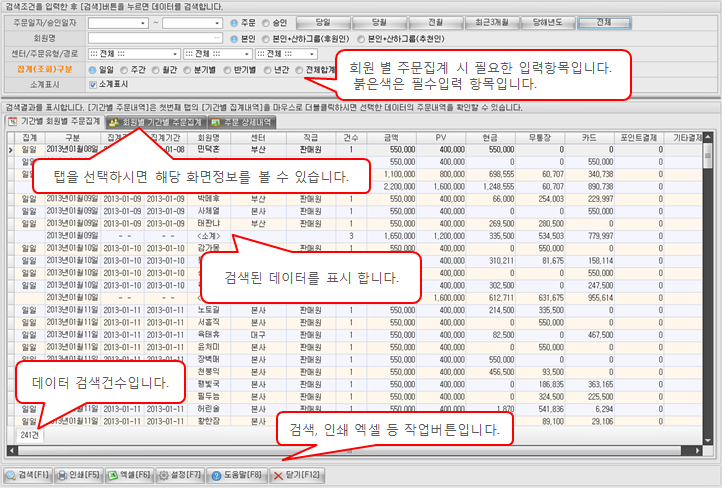Export with the 엑셀[F6] button
722x489 pixels.
click(x=129, y=475)
